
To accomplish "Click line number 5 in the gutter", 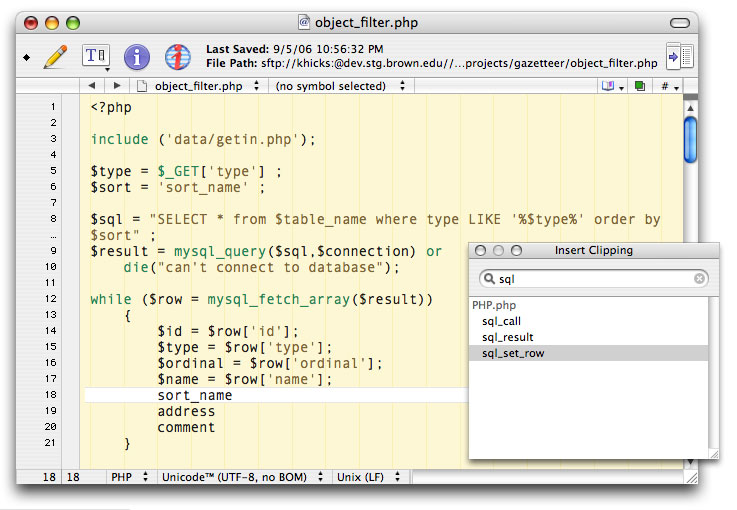I will pyautogui.click(x=53, y=171).
